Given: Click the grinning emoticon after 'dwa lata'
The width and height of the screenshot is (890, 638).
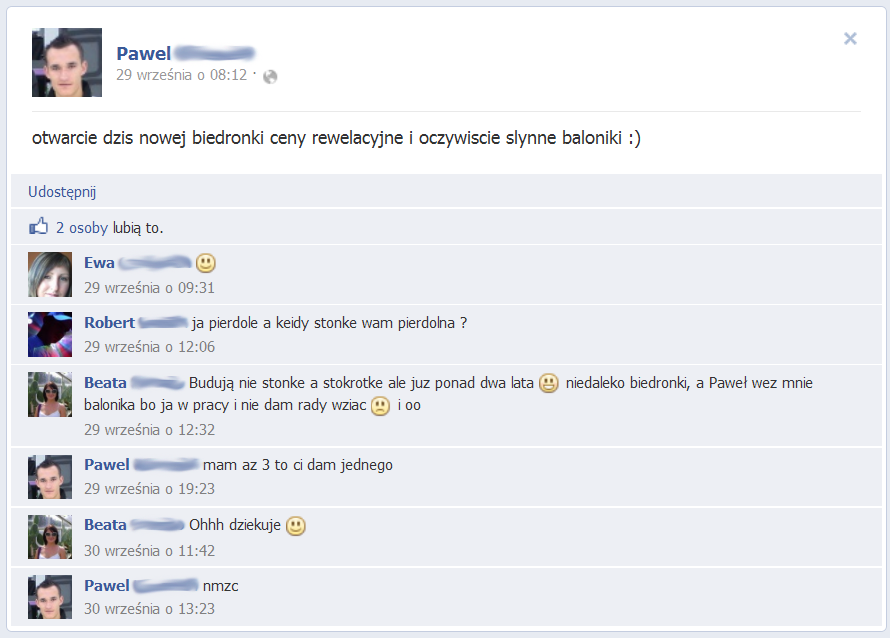Looking at the screenshot, I should click(549, 383).
